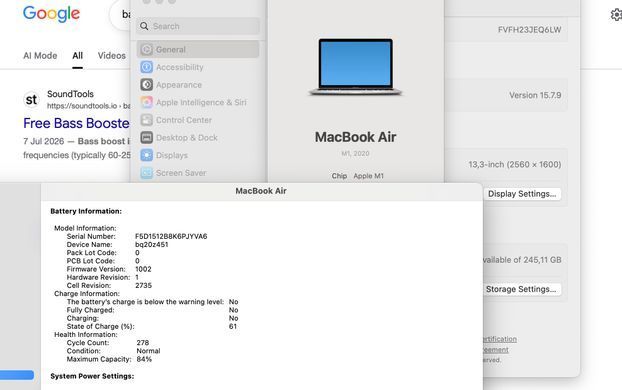Image resolution: width=622 pixels, height=390 pixels.
Task: Click the Desktop & Dock icon
Action: click(146, 138)
